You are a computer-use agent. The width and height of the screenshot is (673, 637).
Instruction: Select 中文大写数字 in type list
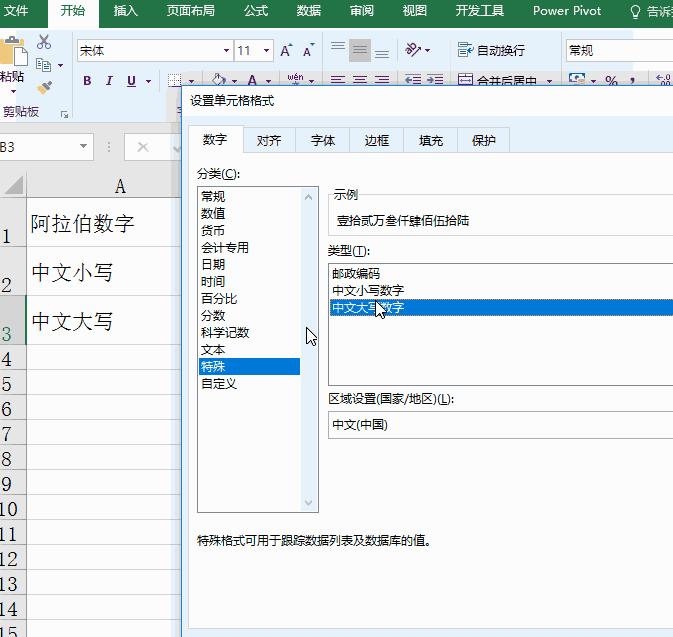coord(501,308)
